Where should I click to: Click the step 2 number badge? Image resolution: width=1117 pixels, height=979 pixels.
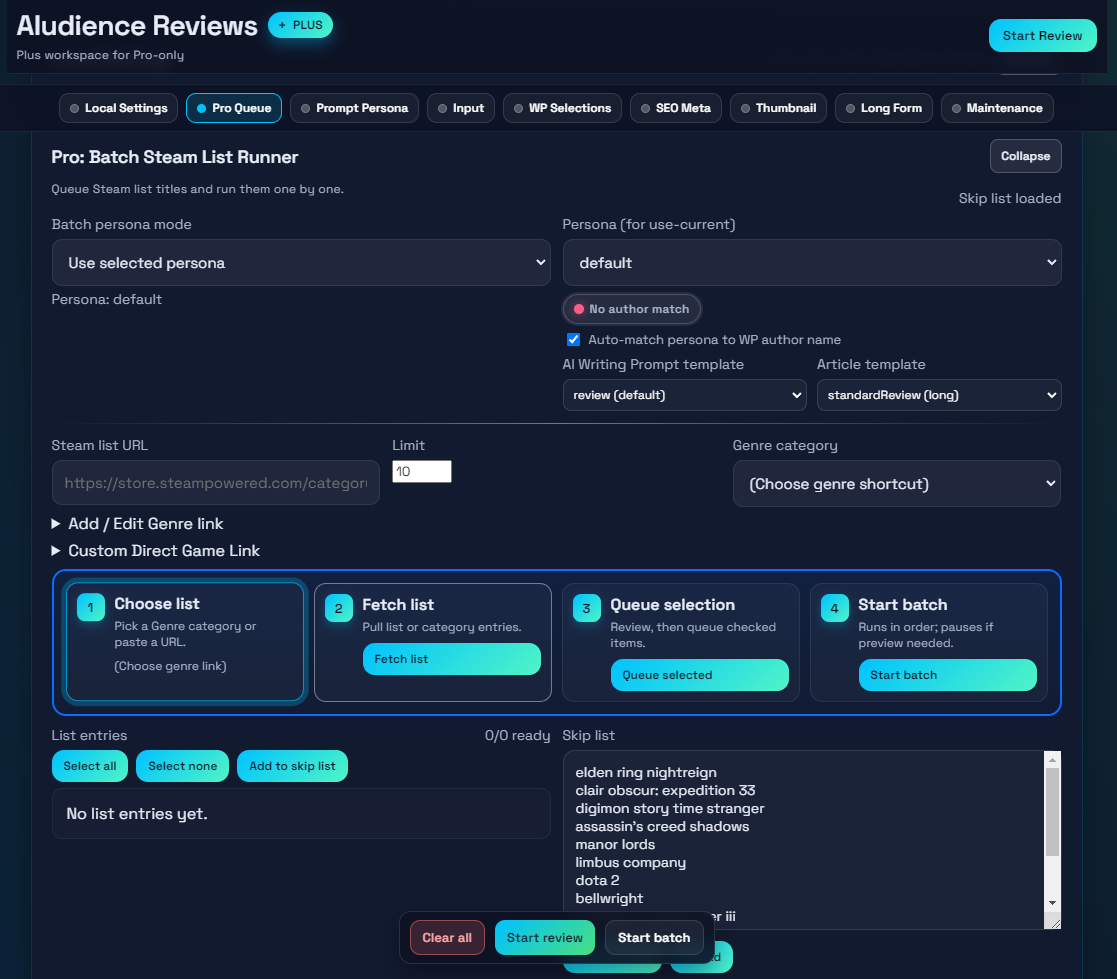click(x=339, y=608)
